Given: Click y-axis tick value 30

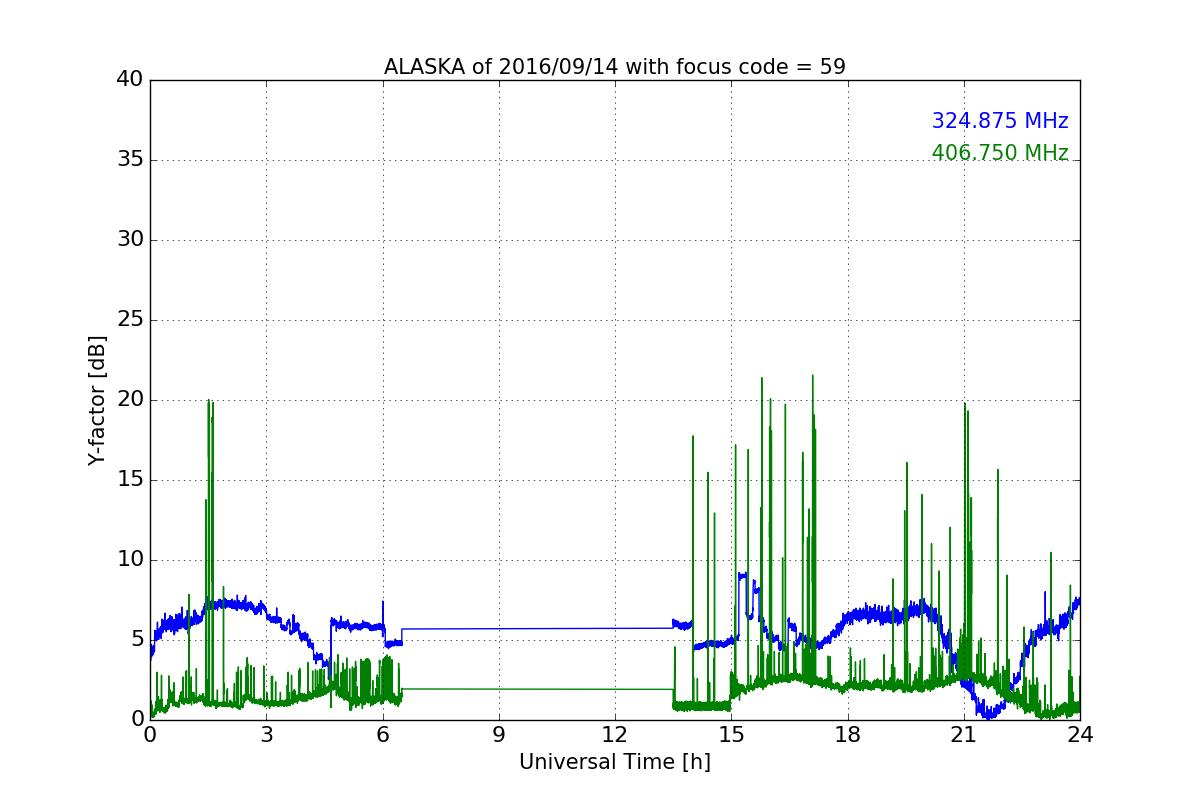Looking at the screenshot, I should tap(130, 239).
